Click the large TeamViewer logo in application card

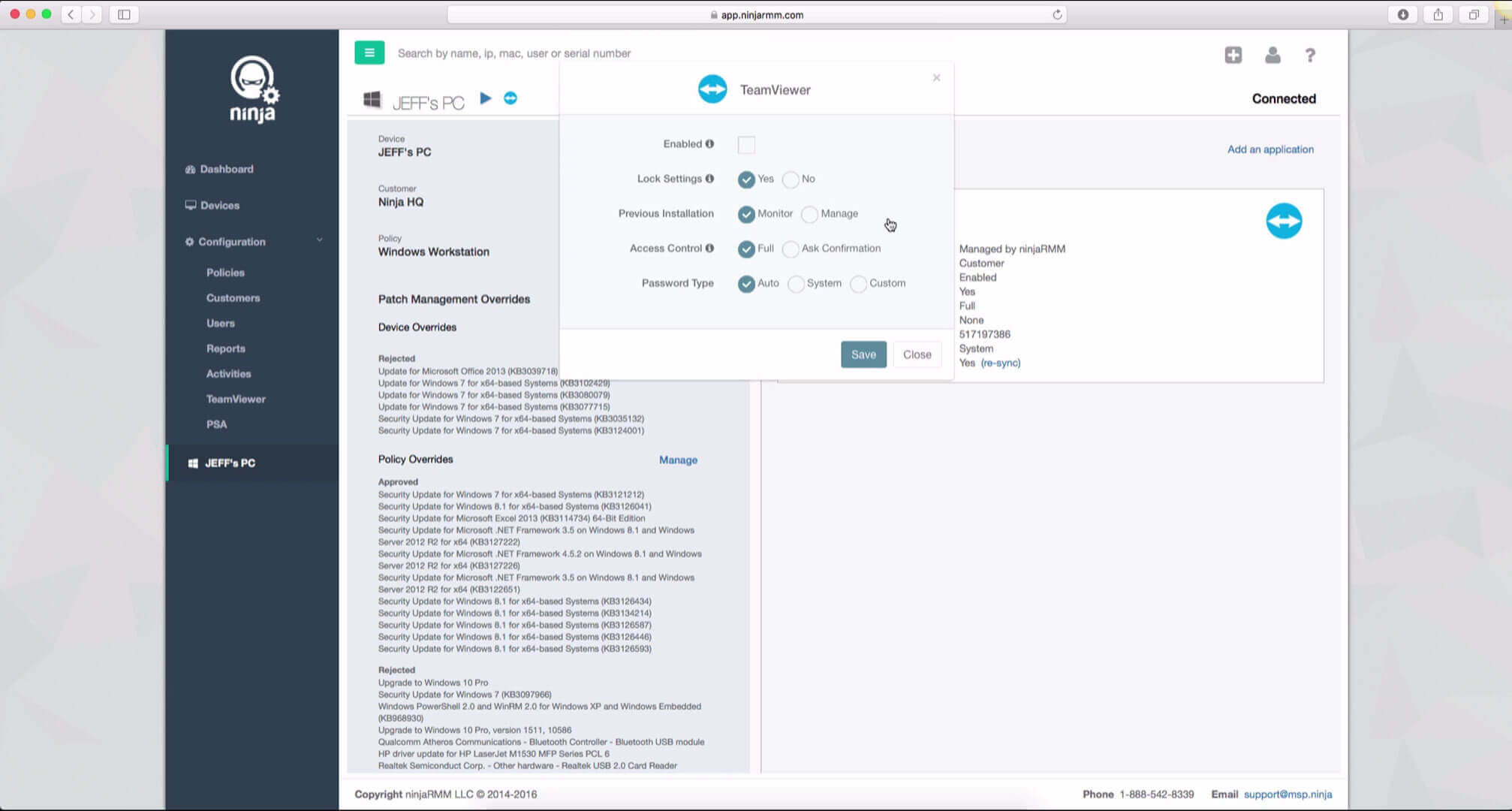pos(1284,221)
